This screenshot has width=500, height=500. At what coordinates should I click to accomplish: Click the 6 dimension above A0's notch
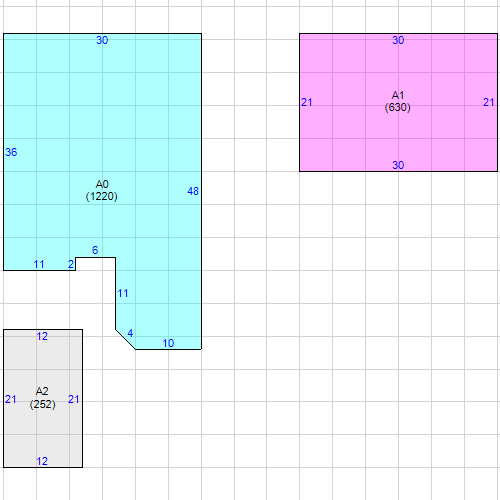coord(95,250)
